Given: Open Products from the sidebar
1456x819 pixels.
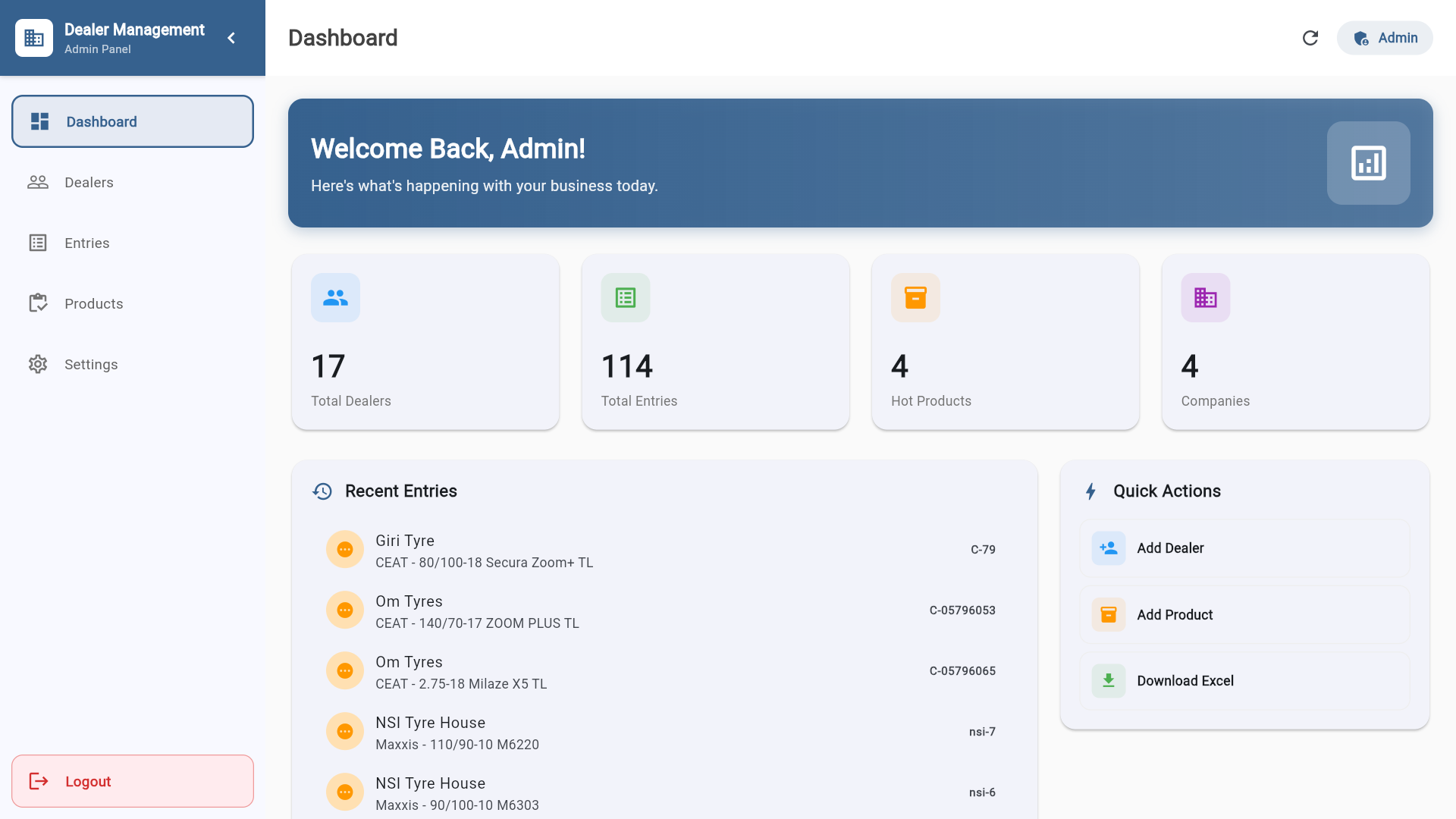Looking at the screenshot, I should tap(93, 303).
